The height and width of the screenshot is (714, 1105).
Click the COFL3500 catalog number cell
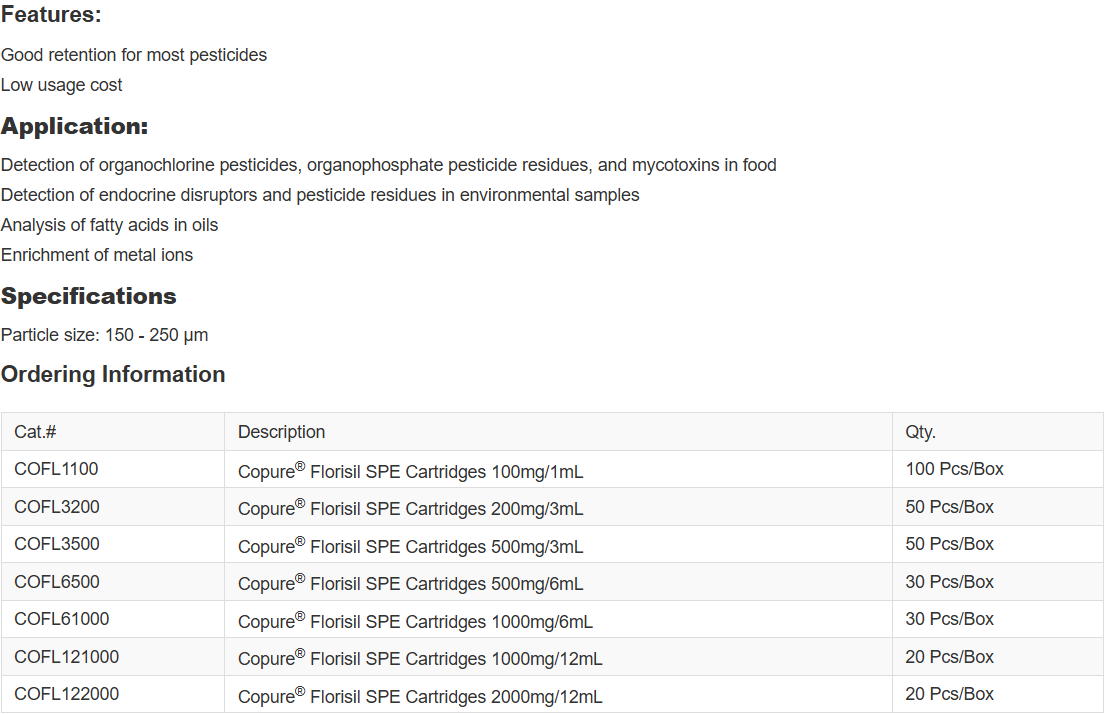click(x=57, y=544)
